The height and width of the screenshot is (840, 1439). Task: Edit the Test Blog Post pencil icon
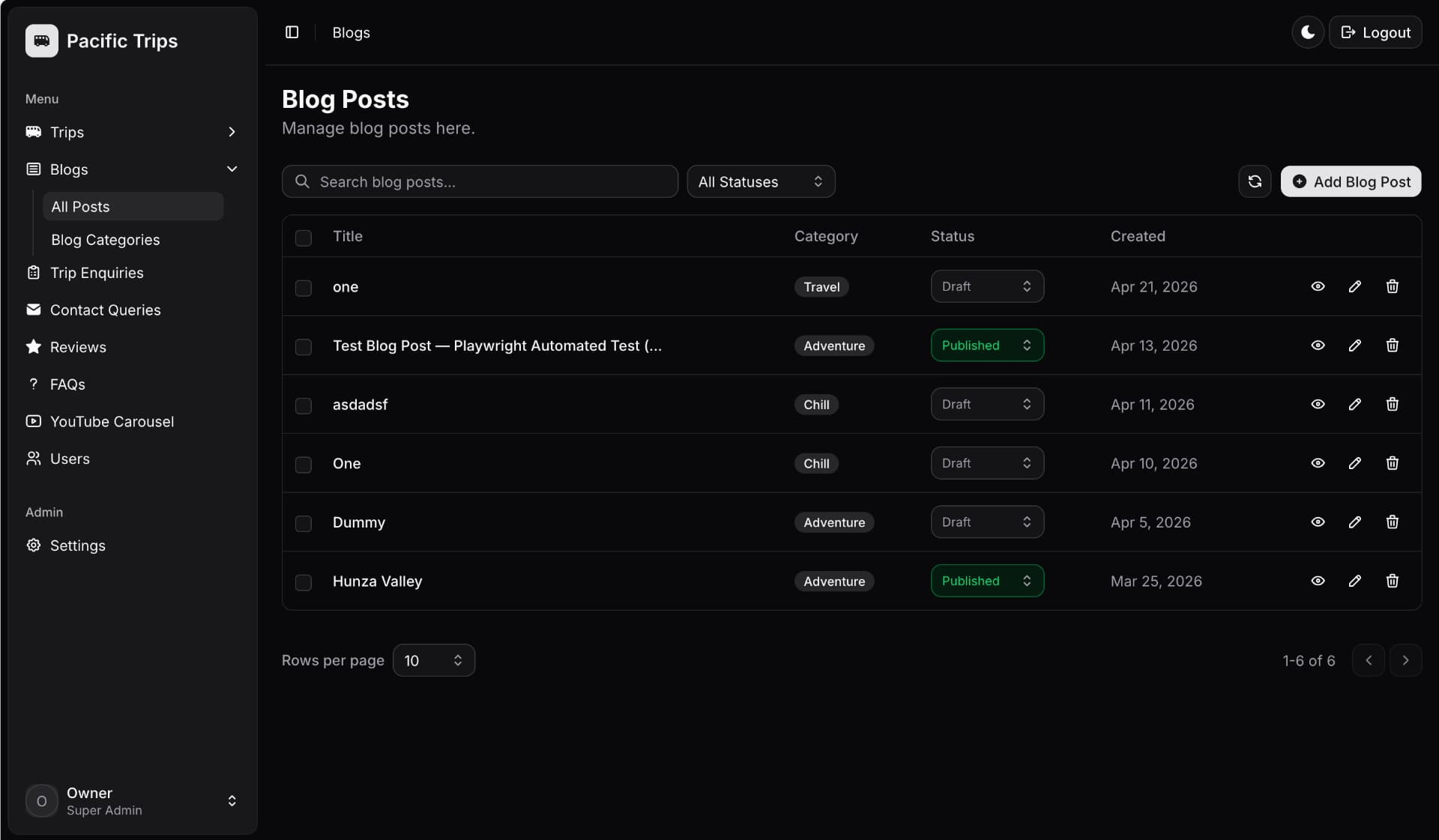point(1355,345)
